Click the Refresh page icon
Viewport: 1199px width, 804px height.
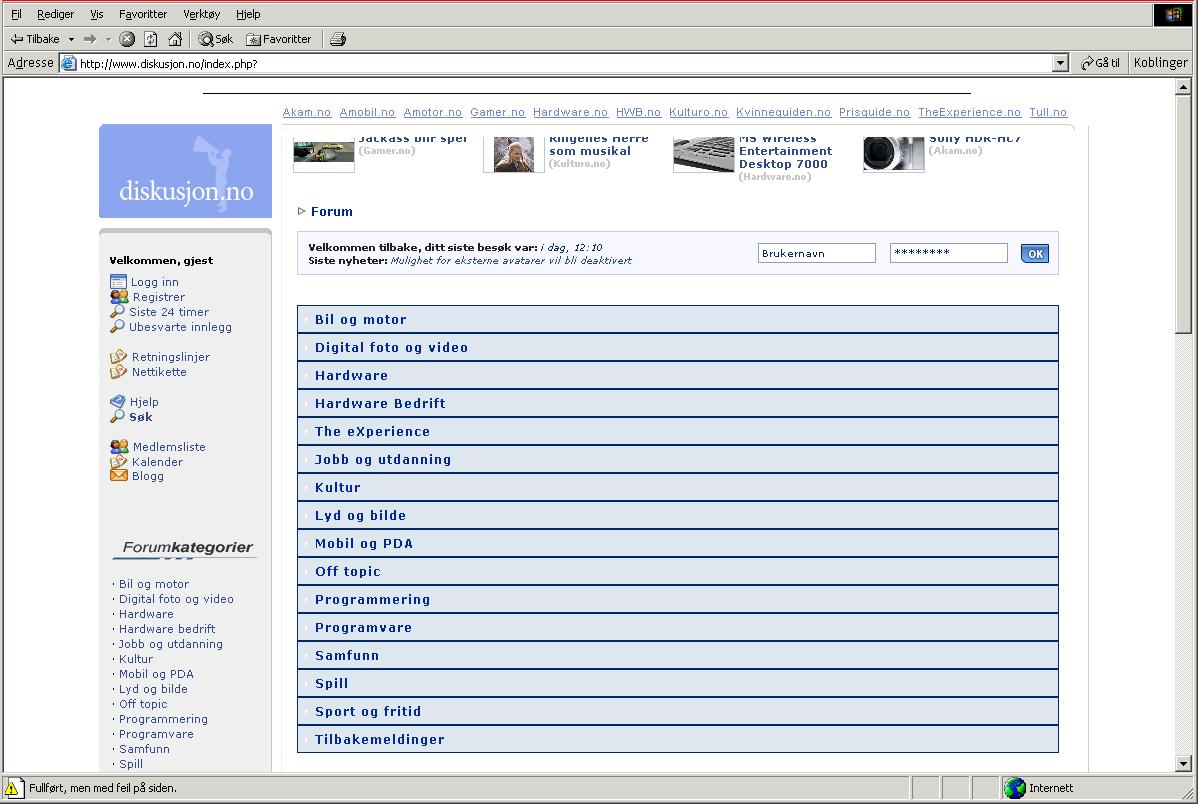point(151,39)
